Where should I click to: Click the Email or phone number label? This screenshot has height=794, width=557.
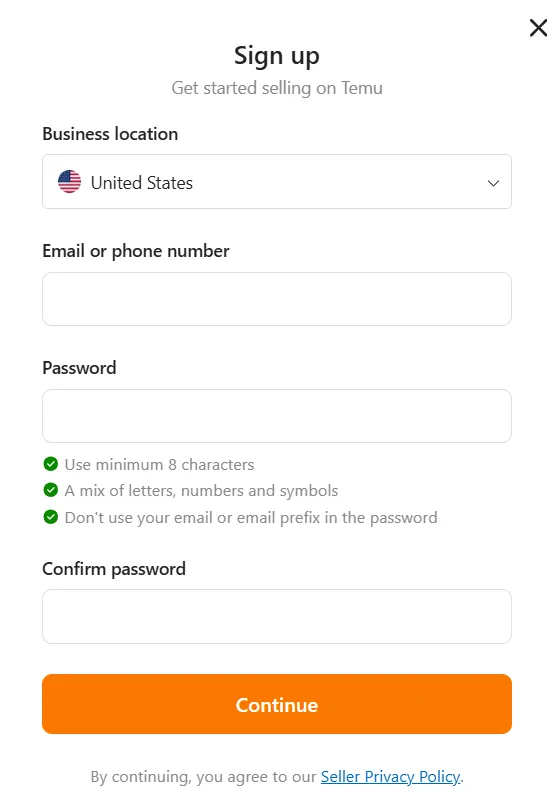point(136,251)
